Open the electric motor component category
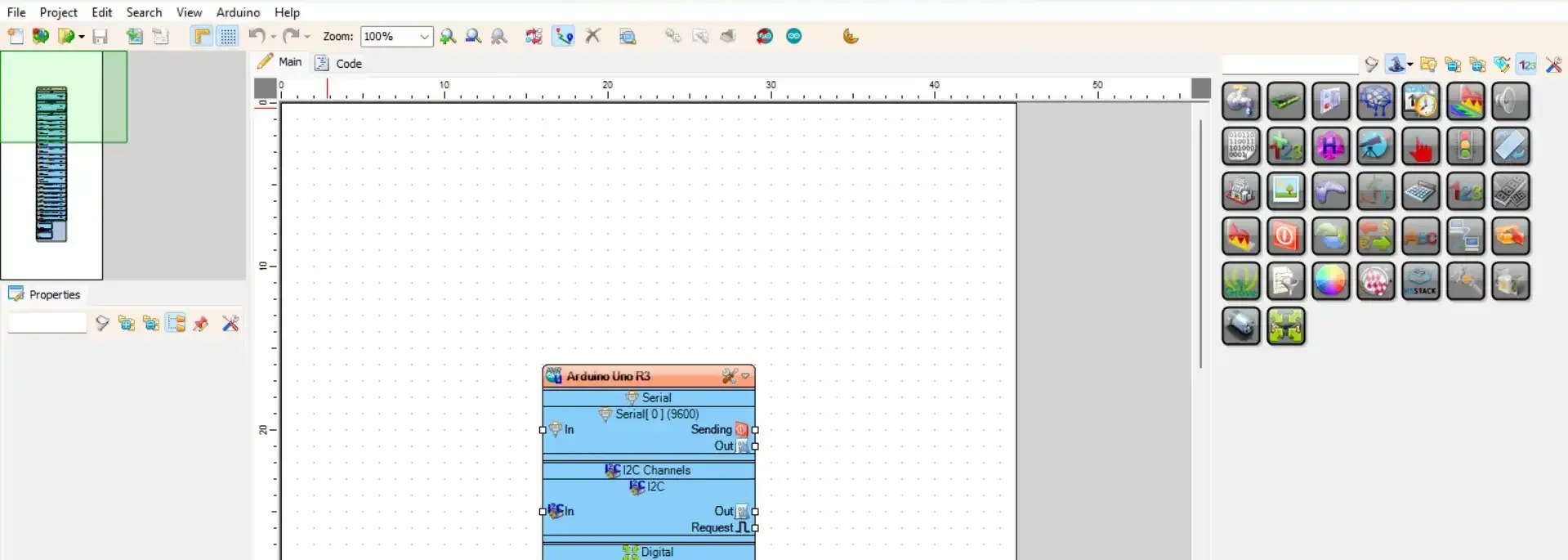Viewport: 1568px width, 560px height. tap(1241, 327)
